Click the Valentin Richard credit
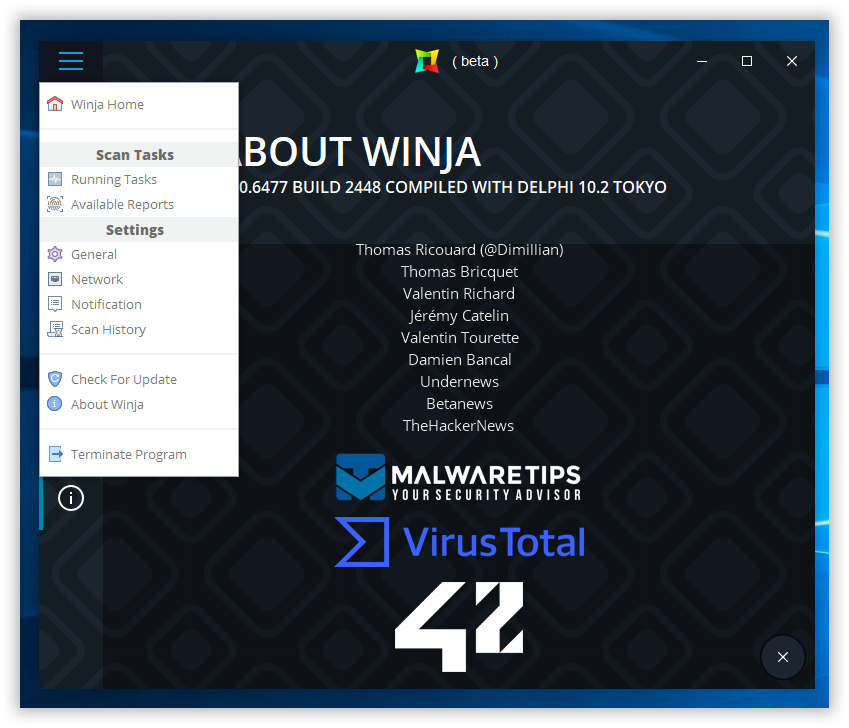 459,293
